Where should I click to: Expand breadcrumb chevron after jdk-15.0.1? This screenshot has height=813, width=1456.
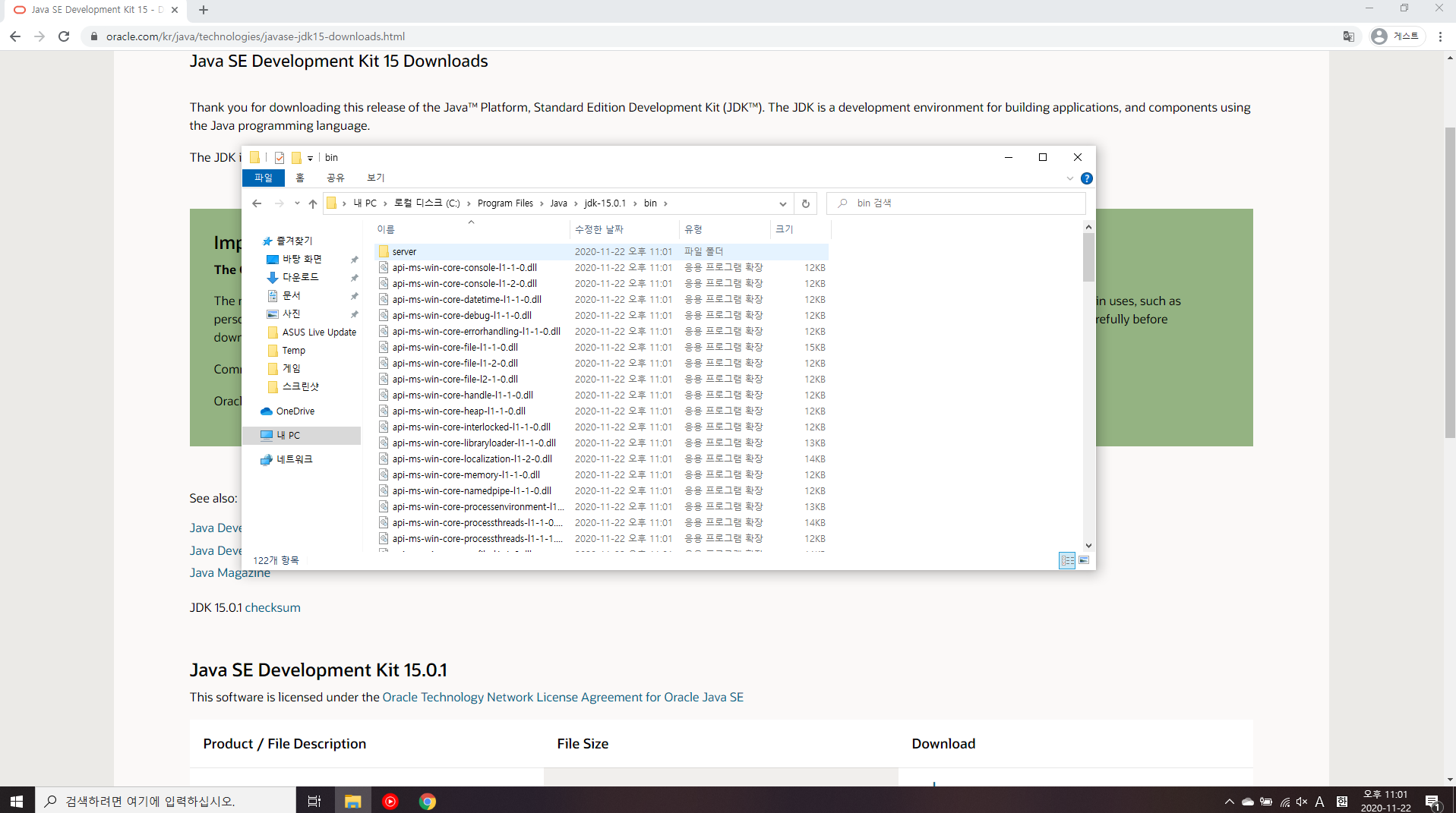(635, 203)
